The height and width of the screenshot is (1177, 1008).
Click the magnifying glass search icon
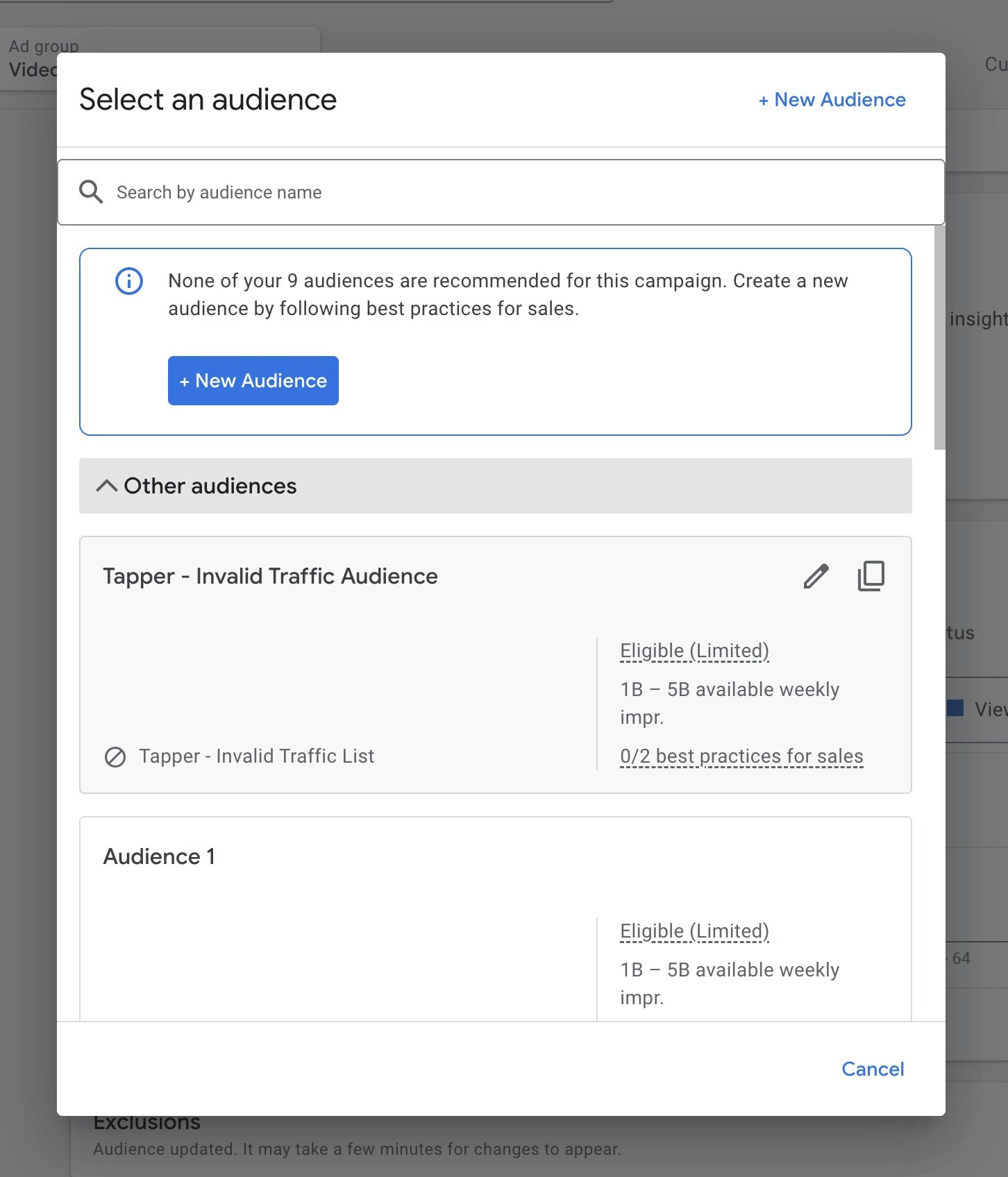click(91, 192)
